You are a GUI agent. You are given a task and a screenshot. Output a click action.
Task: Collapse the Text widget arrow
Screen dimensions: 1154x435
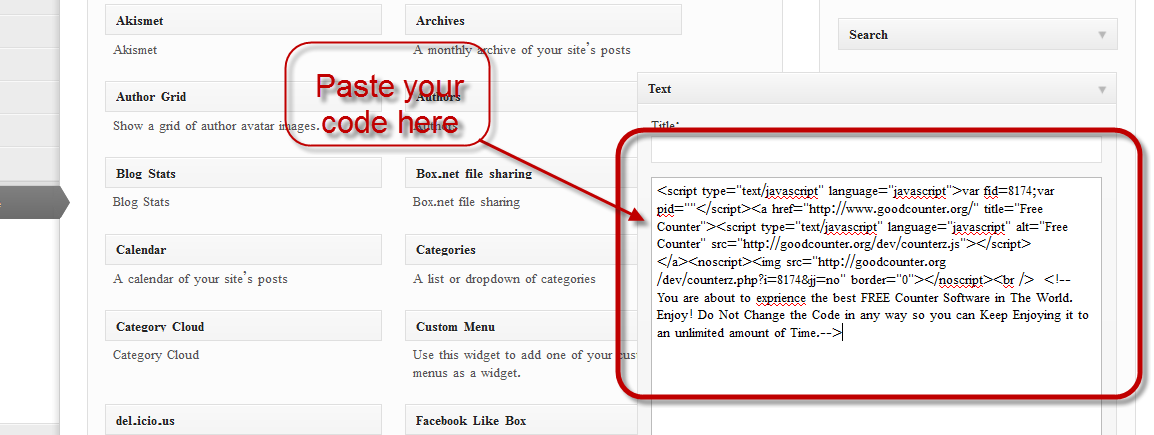(x=1102, y=89)
